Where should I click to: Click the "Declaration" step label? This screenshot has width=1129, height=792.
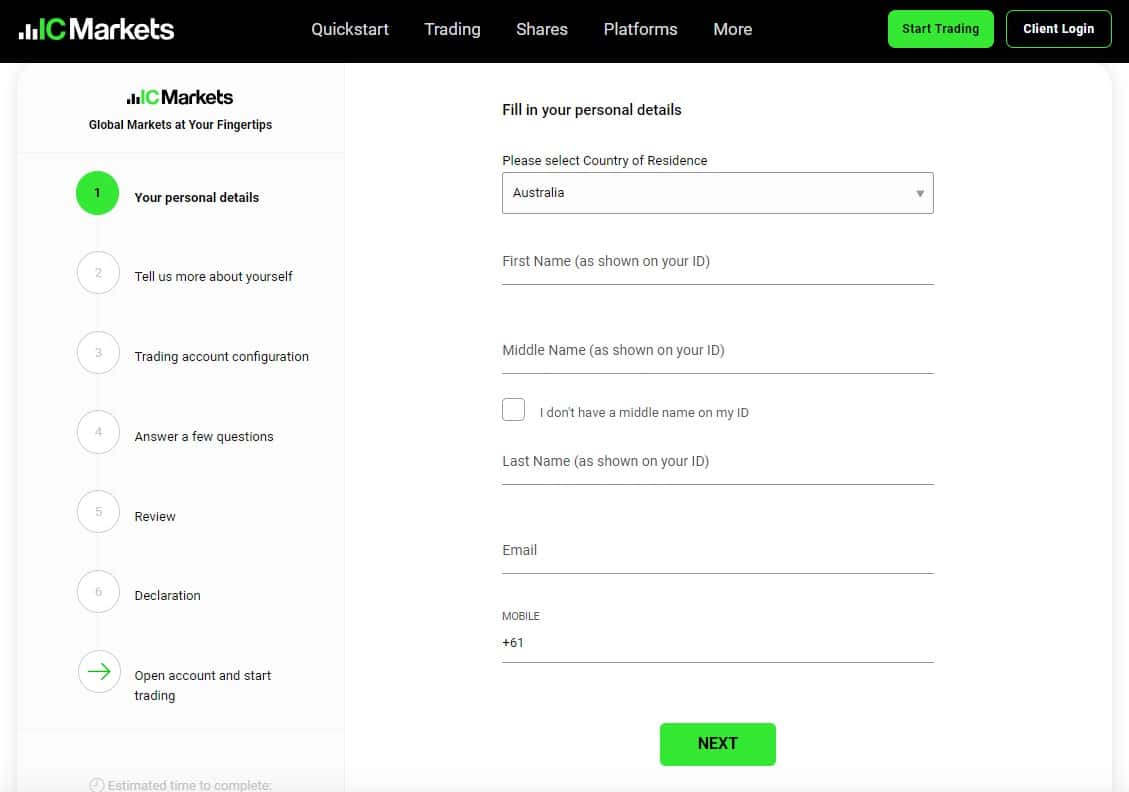168,595
